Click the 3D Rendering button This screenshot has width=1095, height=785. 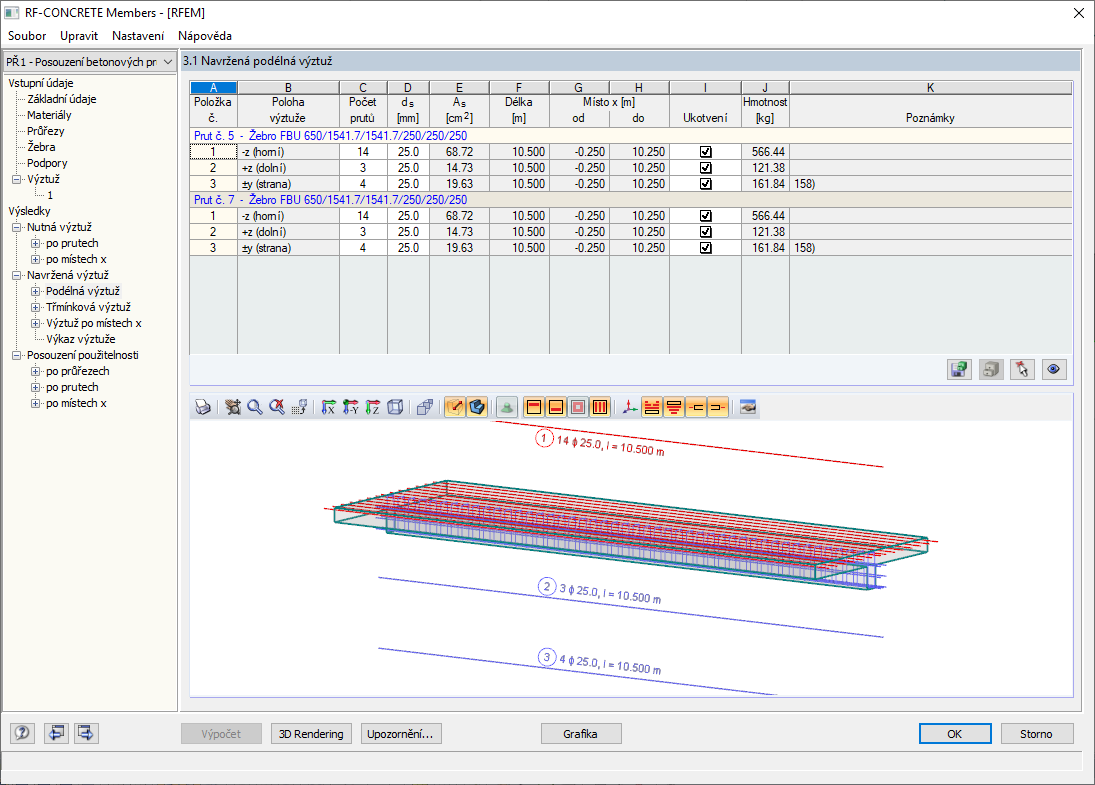click(x=311, y=734)
